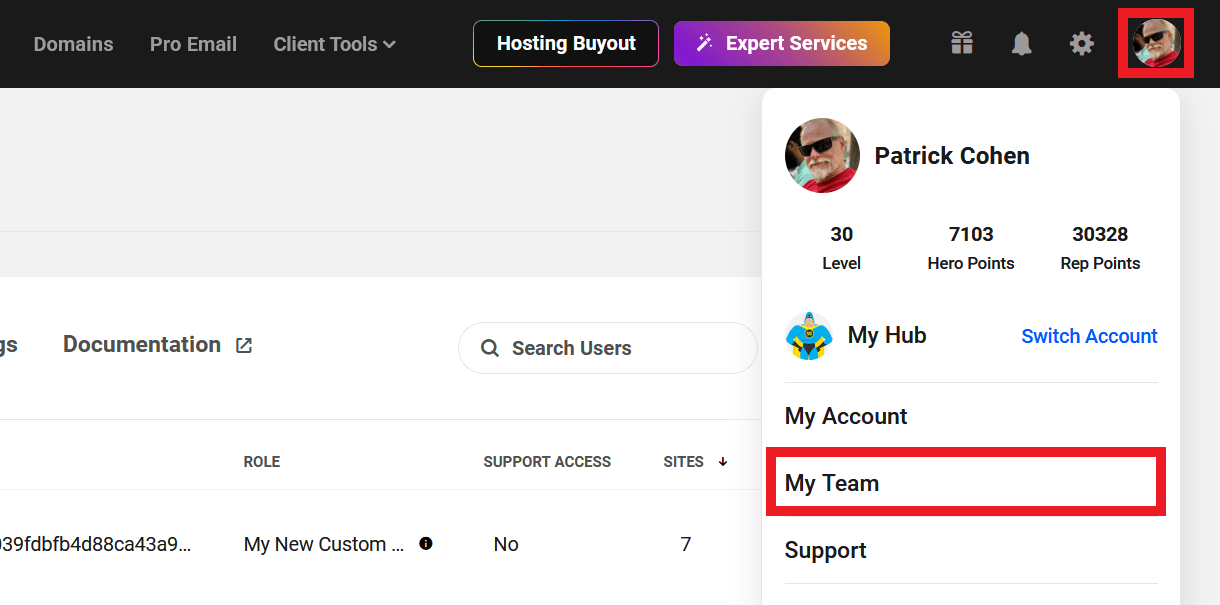
Task: Click the profile avatar in top bar
Action: tap(1156, 43)
